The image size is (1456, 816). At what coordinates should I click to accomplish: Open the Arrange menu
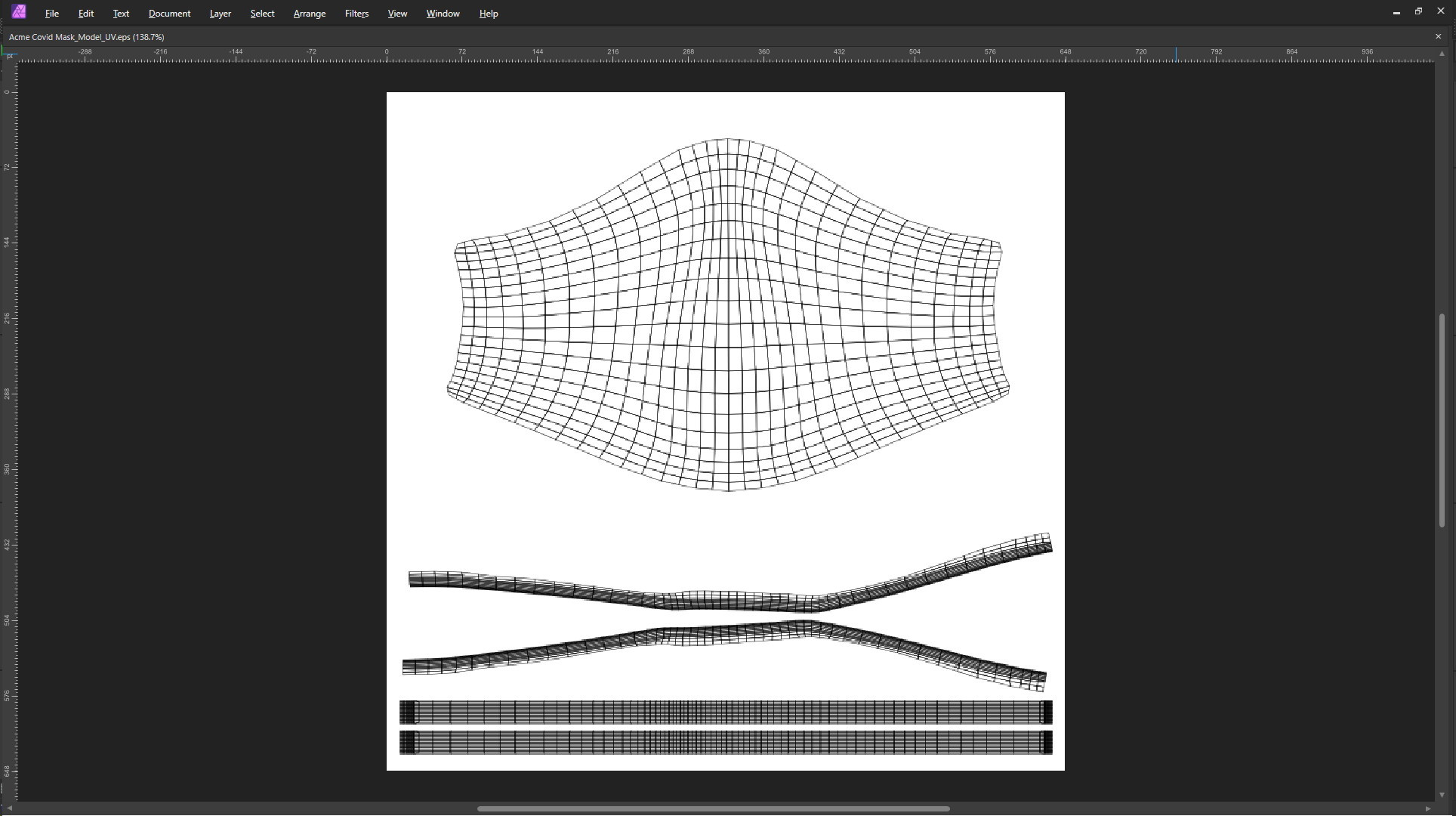tap(309, 14)
